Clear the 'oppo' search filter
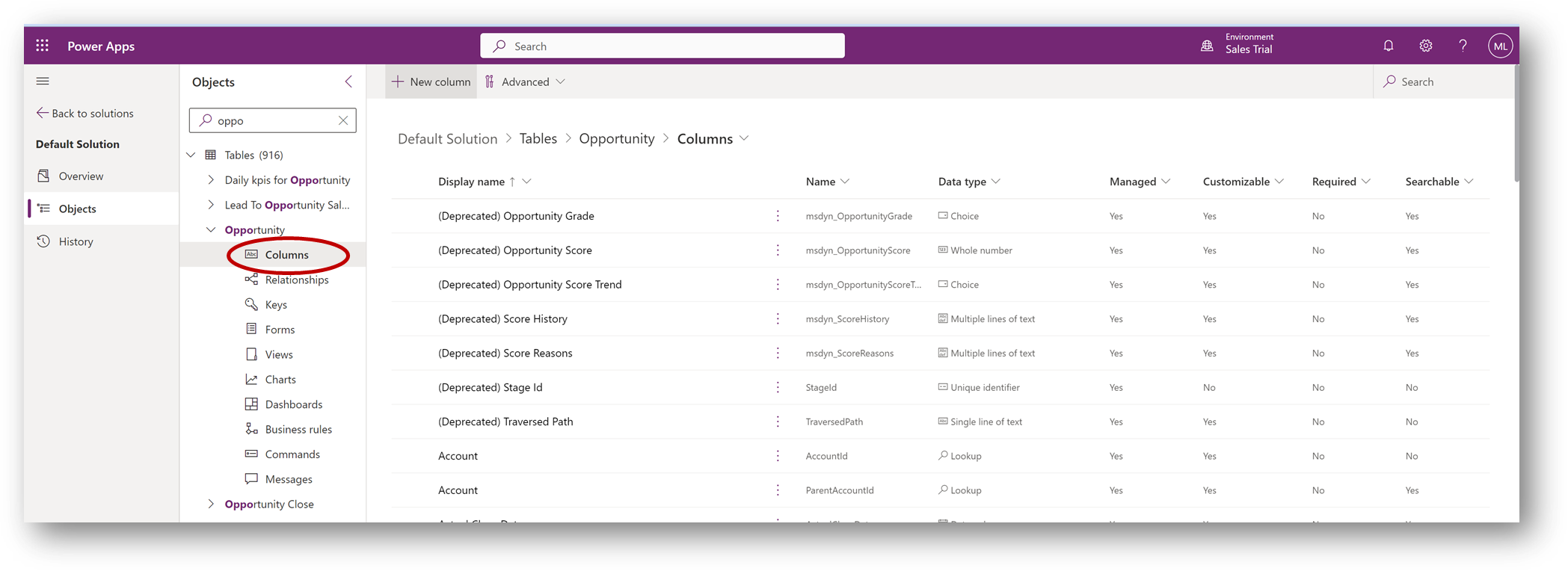1568x571 pixels. (343, 120)
